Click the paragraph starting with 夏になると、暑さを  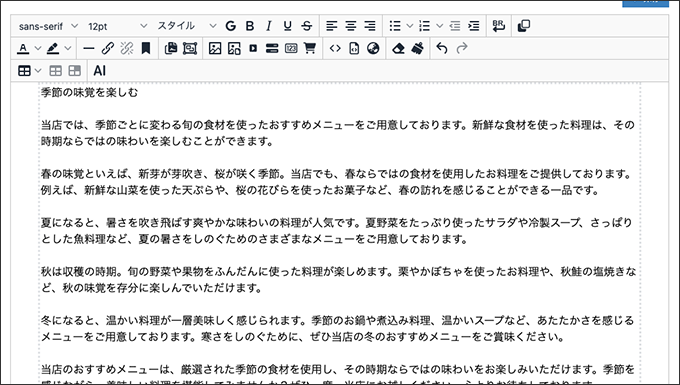click(337, 231)
